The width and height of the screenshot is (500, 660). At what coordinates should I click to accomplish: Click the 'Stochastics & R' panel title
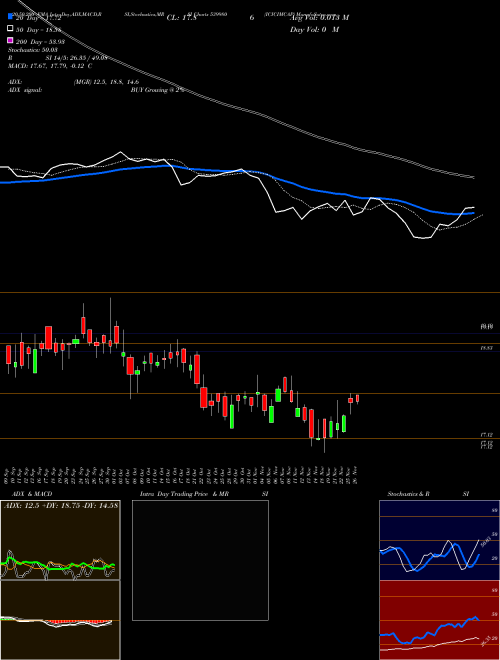click(408, 494)
